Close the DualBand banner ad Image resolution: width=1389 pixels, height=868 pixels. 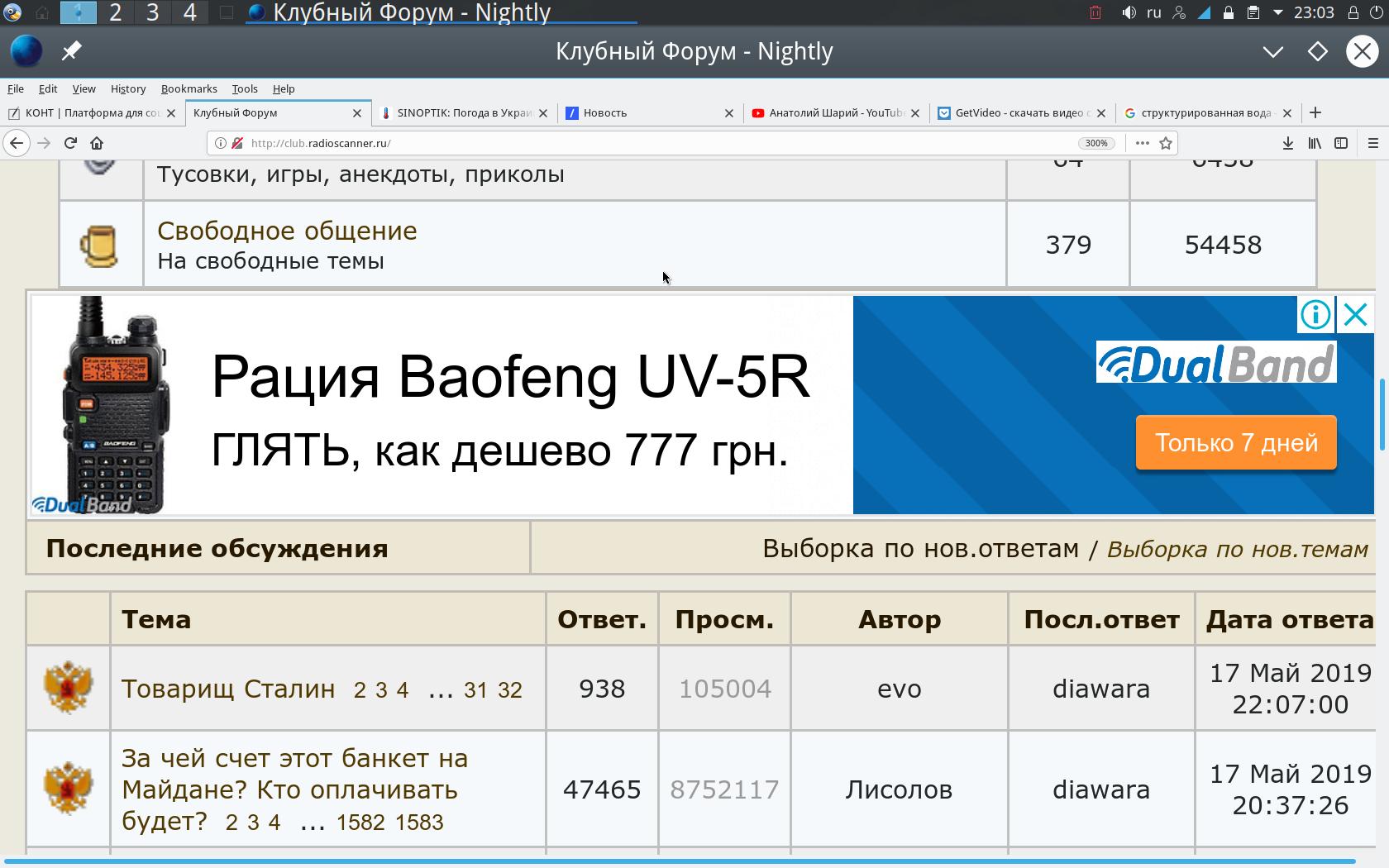pos(1356,314)
